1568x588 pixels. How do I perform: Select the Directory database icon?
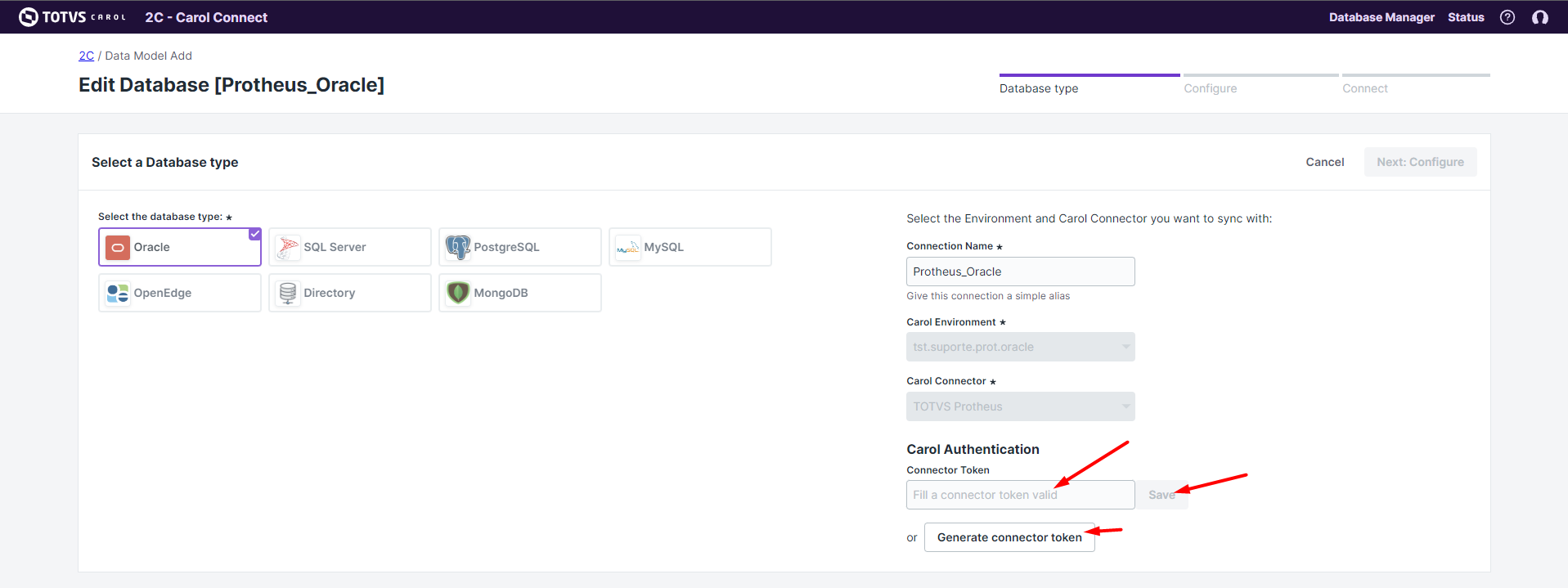[x=288, y=293]
